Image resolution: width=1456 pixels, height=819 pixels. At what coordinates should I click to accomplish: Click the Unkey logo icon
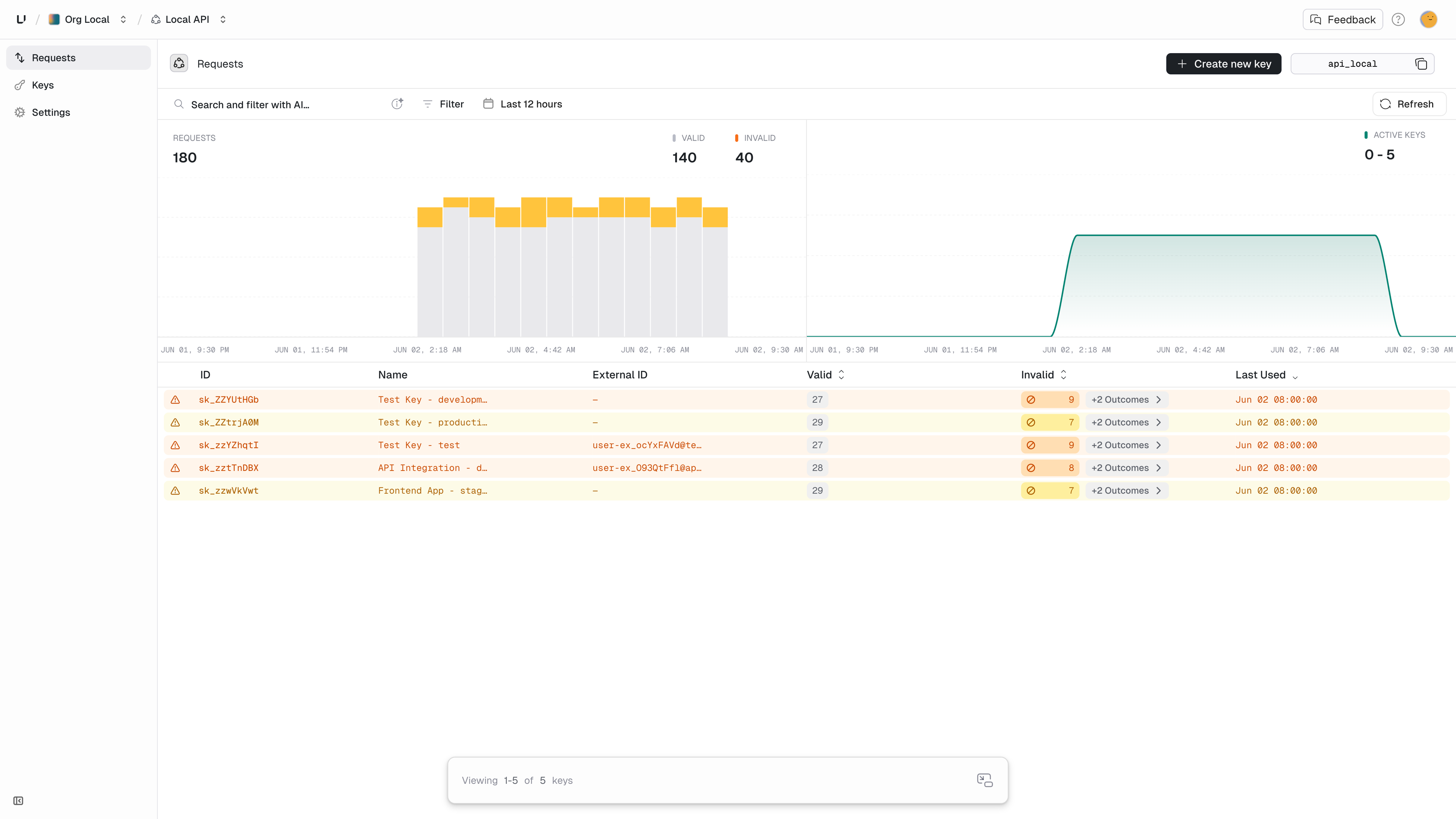tap(21, 19)
